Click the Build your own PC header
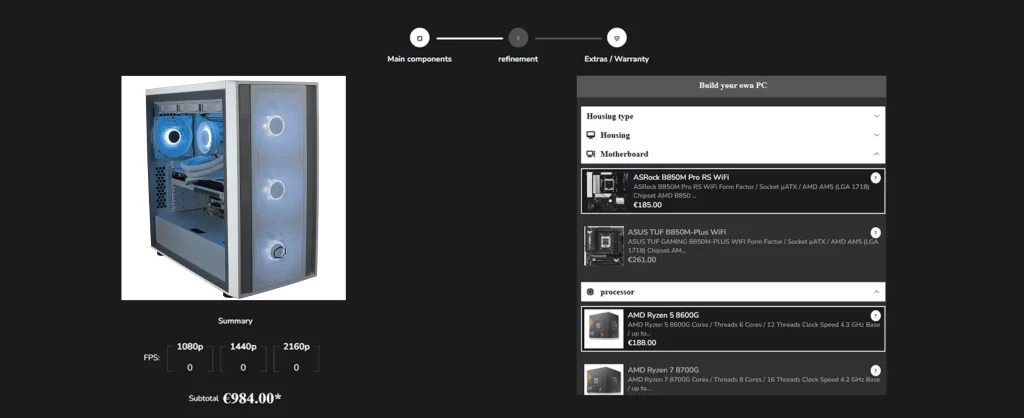The image size is (1024, 418). [x=733, y=86]
